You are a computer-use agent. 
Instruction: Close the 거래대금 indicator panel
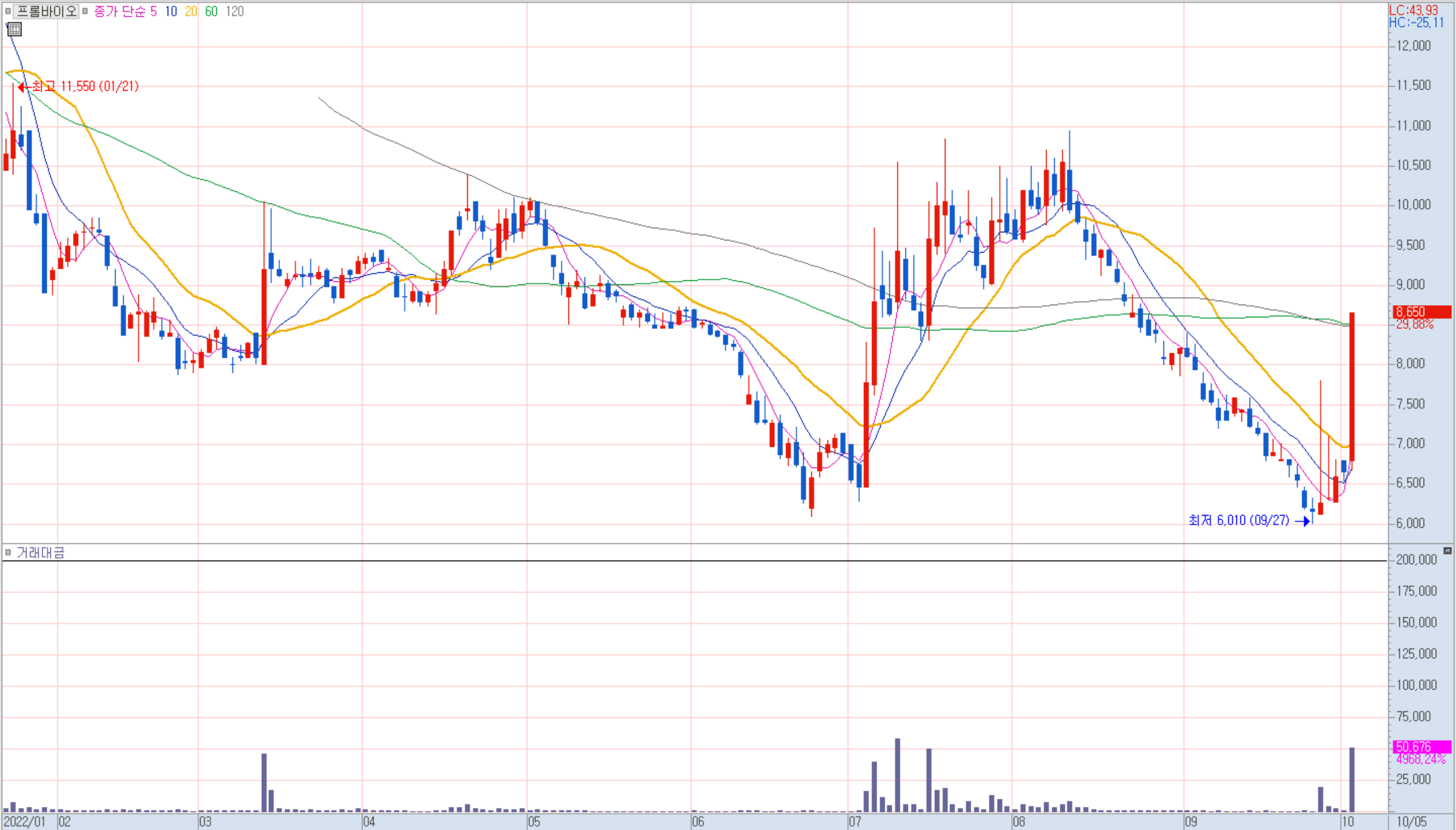[x=1447, y=551]
